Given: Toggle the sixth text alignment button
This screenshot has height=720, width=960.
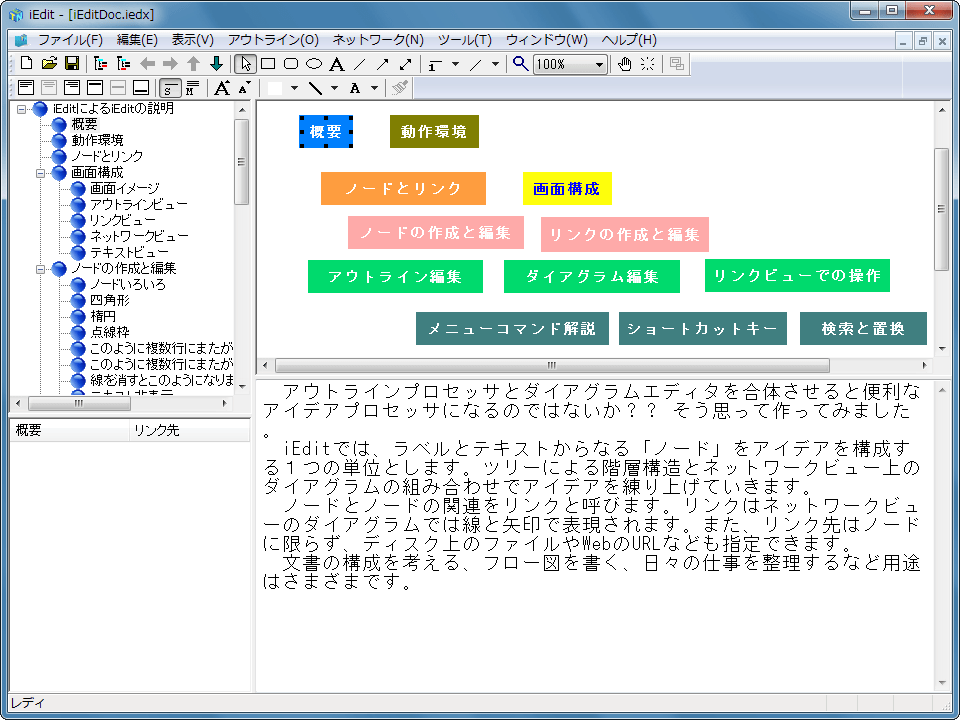Looking at the screenshot, I should [141, 88].
